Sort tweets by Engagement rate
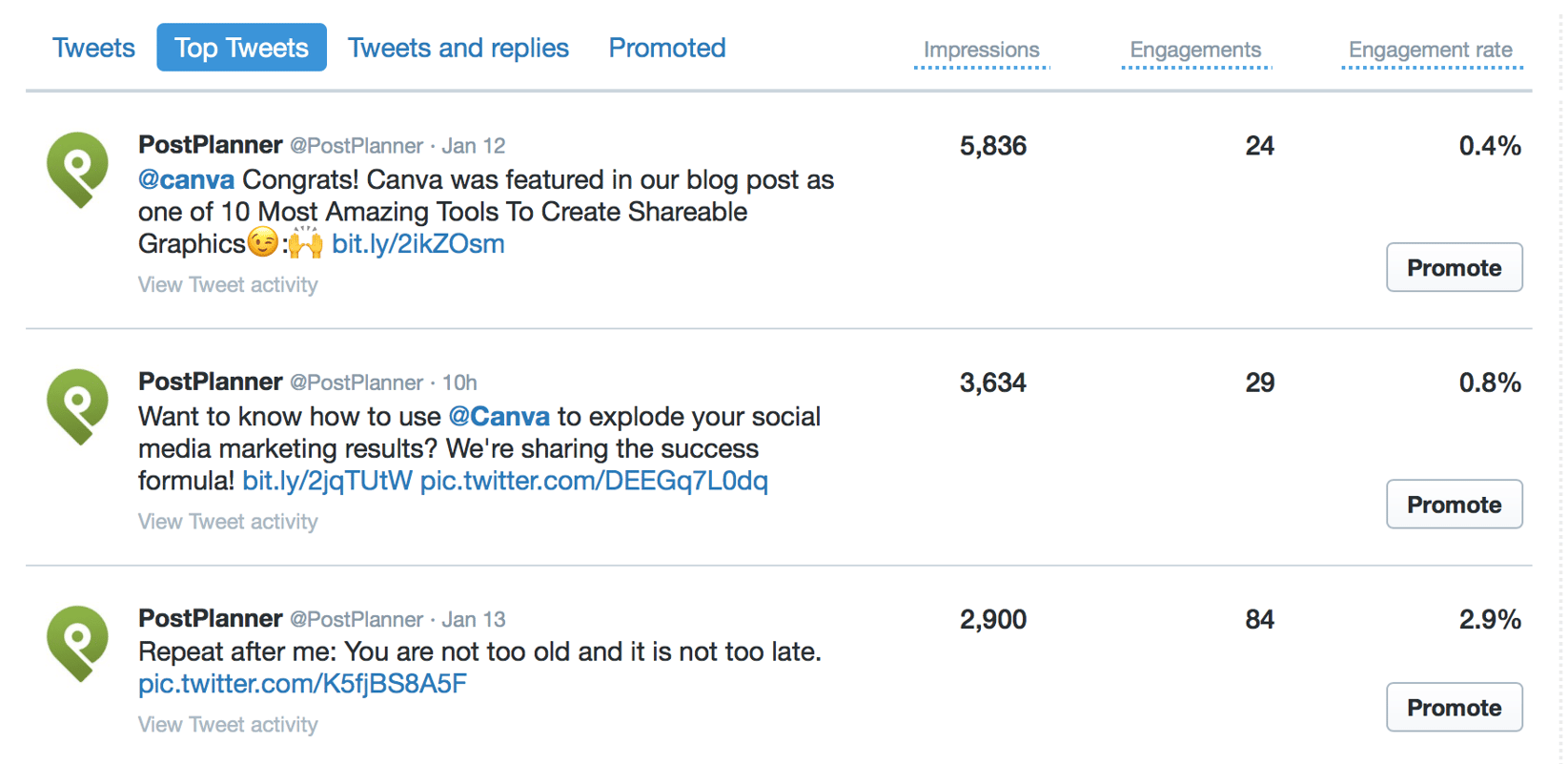 point(1430,50)
